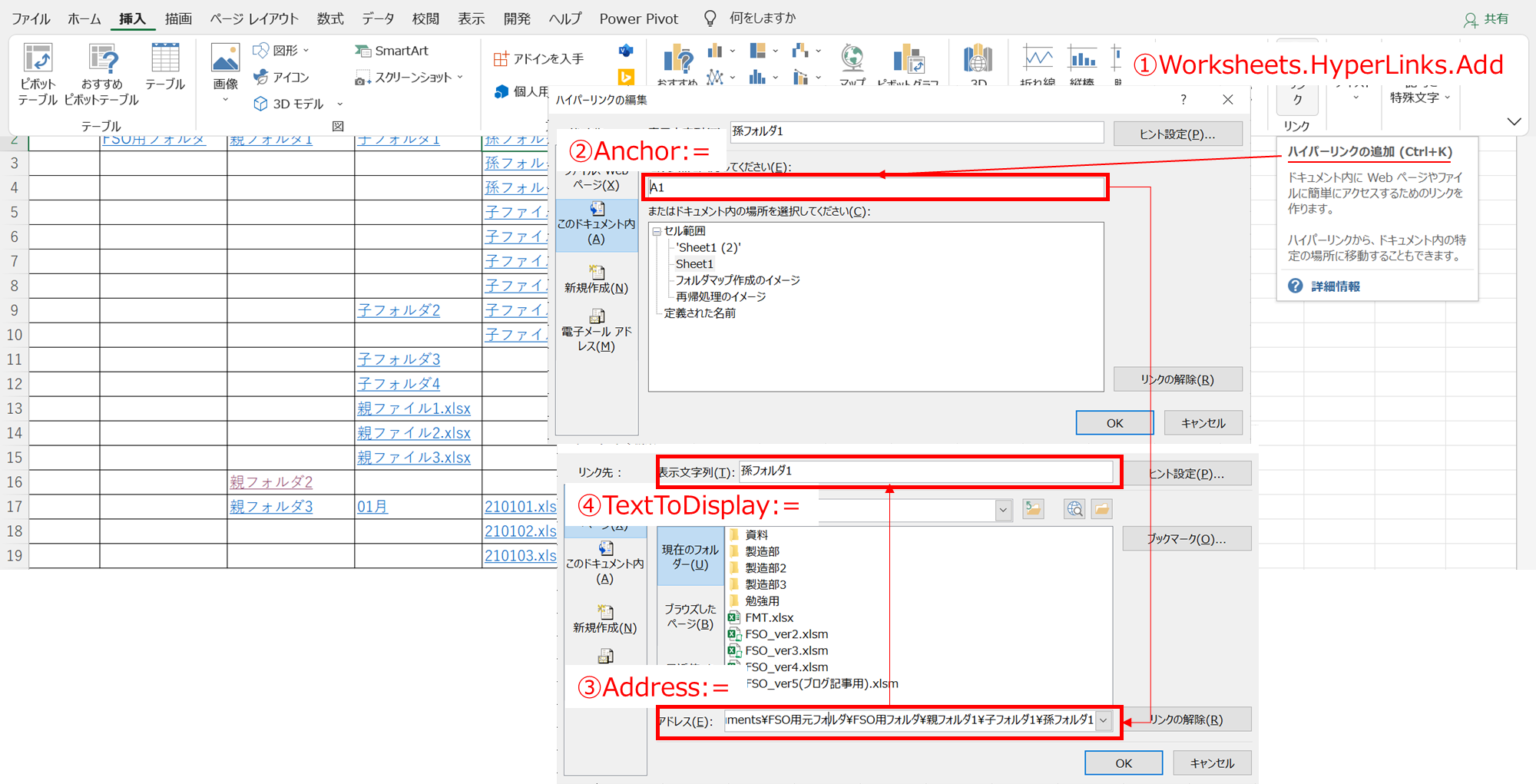Image resolution: width=1536 pixels, height=784 pixels.
Task: Open the 詳細情報 link in the tooltip
Action: [1334, 286]
